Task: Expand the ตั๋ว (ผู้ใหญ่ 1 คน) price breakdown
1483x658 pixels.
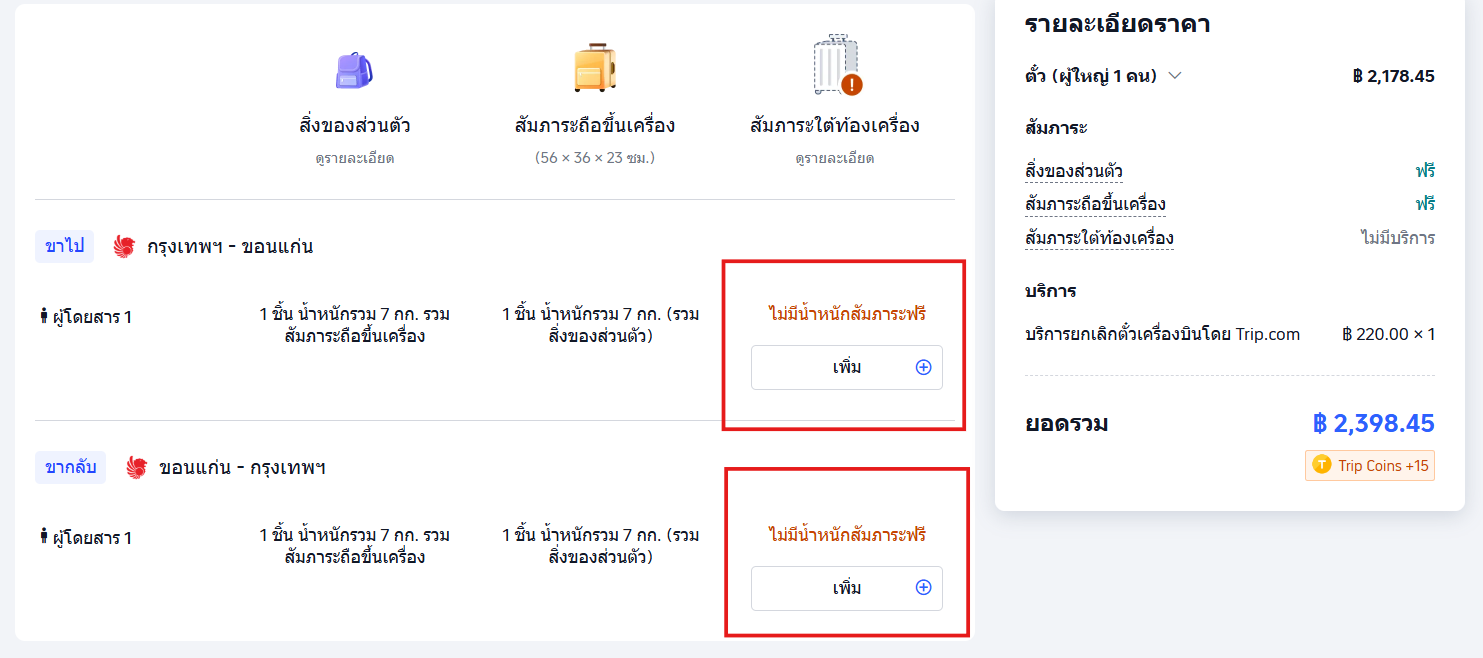Action: pos(1175,76)
